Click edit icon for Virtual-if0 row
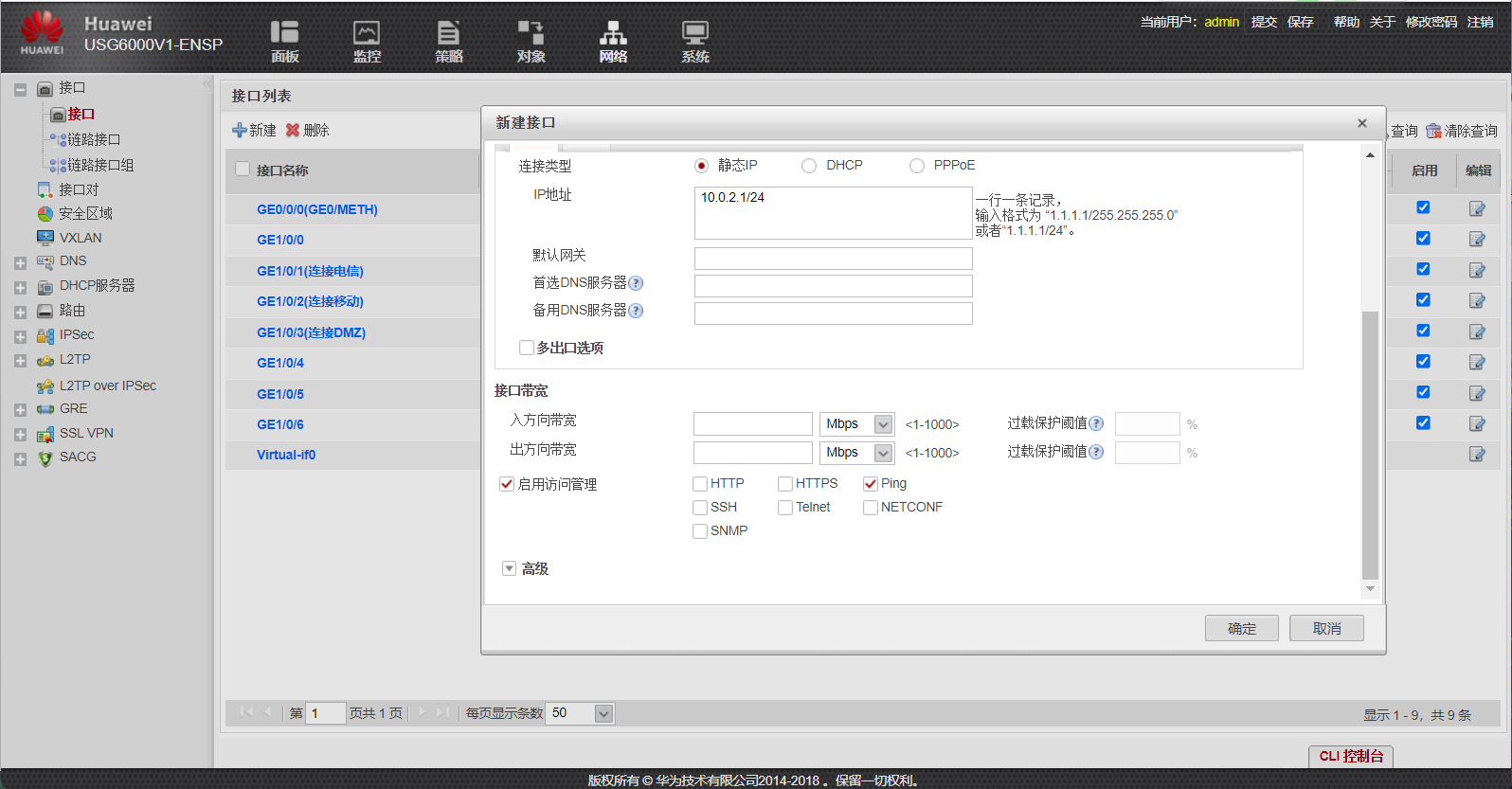 (x=1477, y=454)
